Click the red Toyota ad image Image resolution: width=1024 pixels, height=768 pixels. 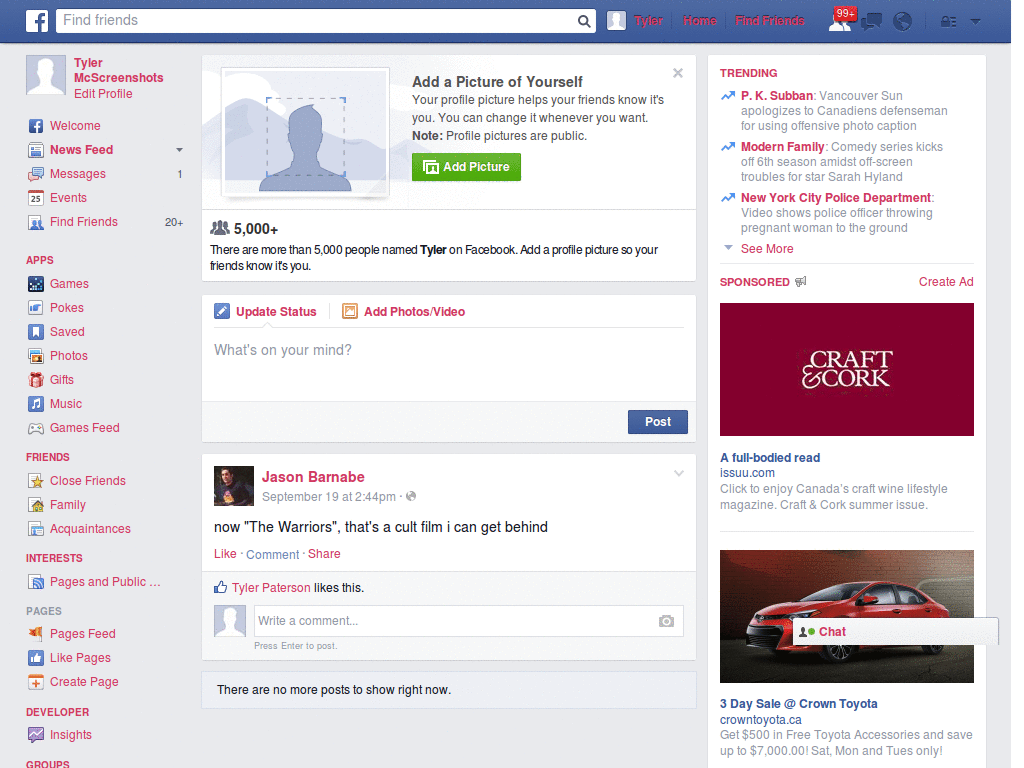click(x=846, y=616)
